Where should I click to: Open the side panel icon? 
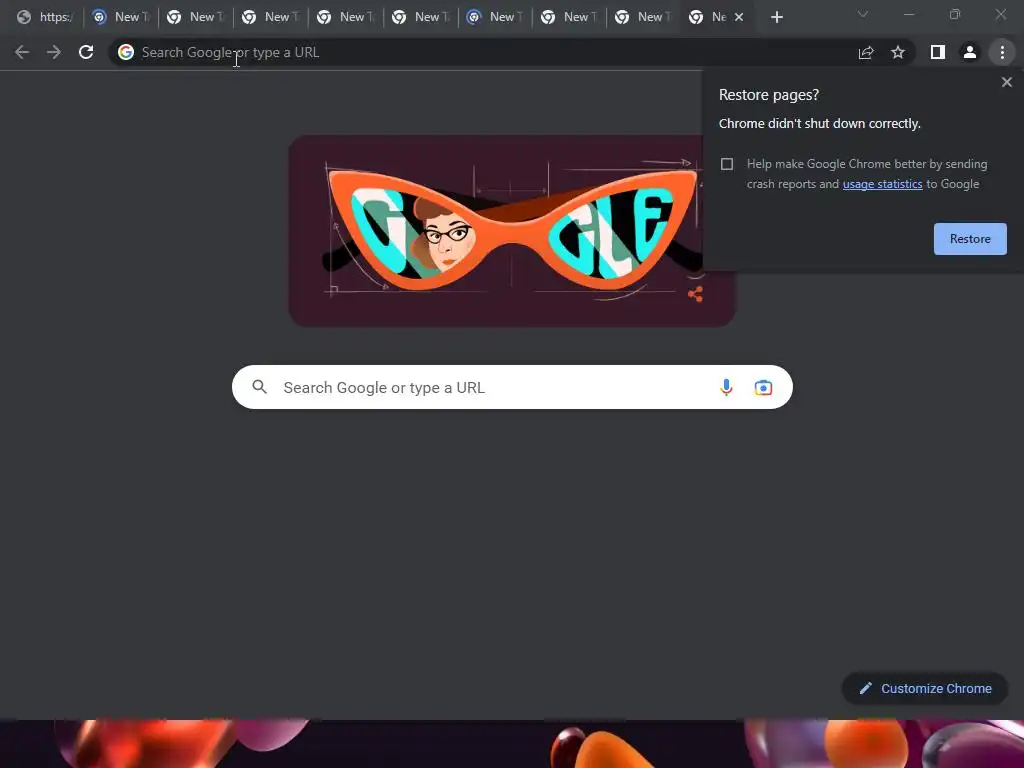click(938, 52)
